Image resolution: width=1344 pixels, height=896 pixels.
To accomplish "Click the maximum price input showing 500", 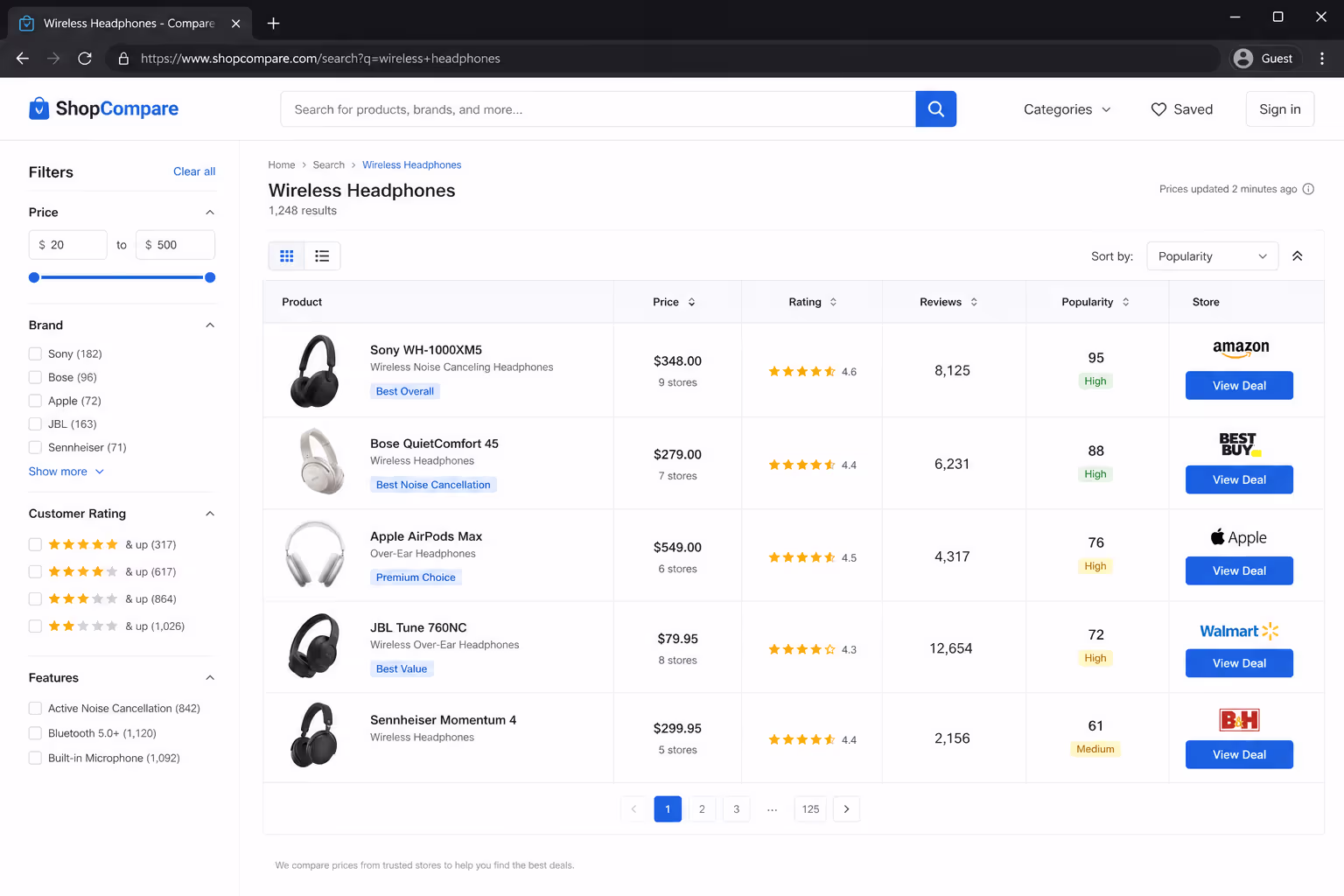I will [x=175, y=245].
